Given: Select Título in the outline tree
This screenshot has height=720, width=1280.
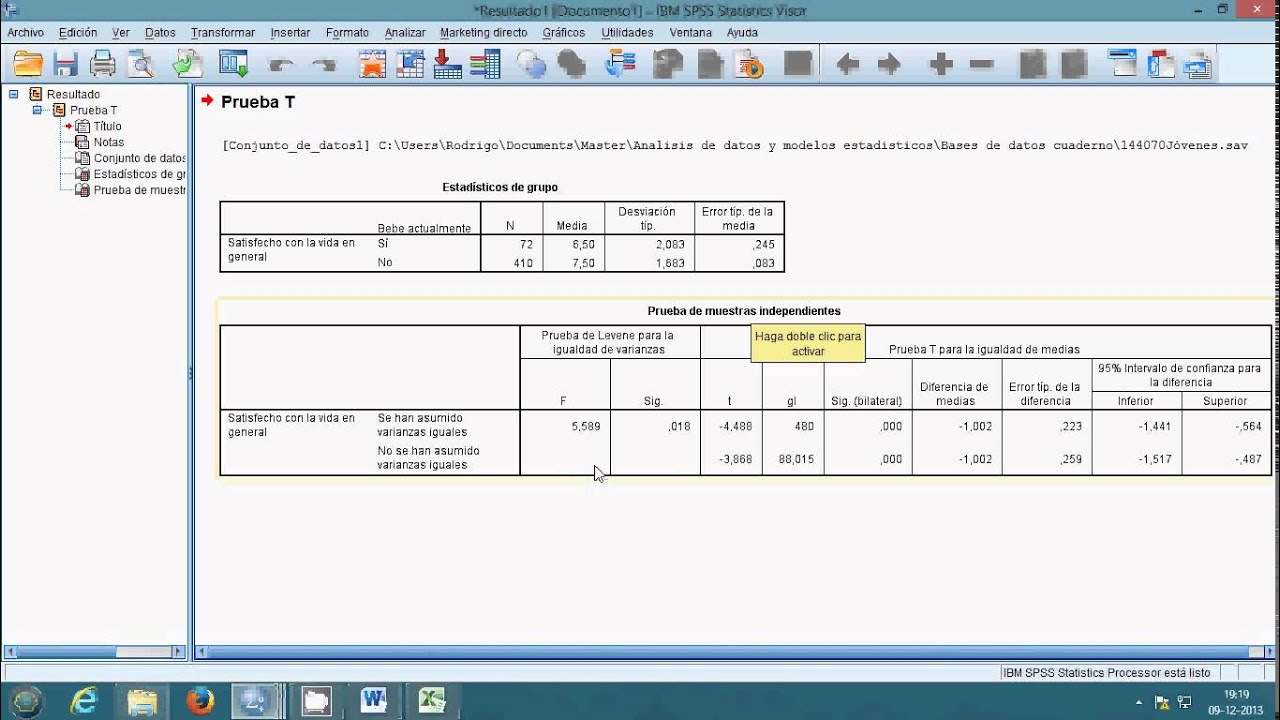Looking at the screenshot, I should pos(108,126).
